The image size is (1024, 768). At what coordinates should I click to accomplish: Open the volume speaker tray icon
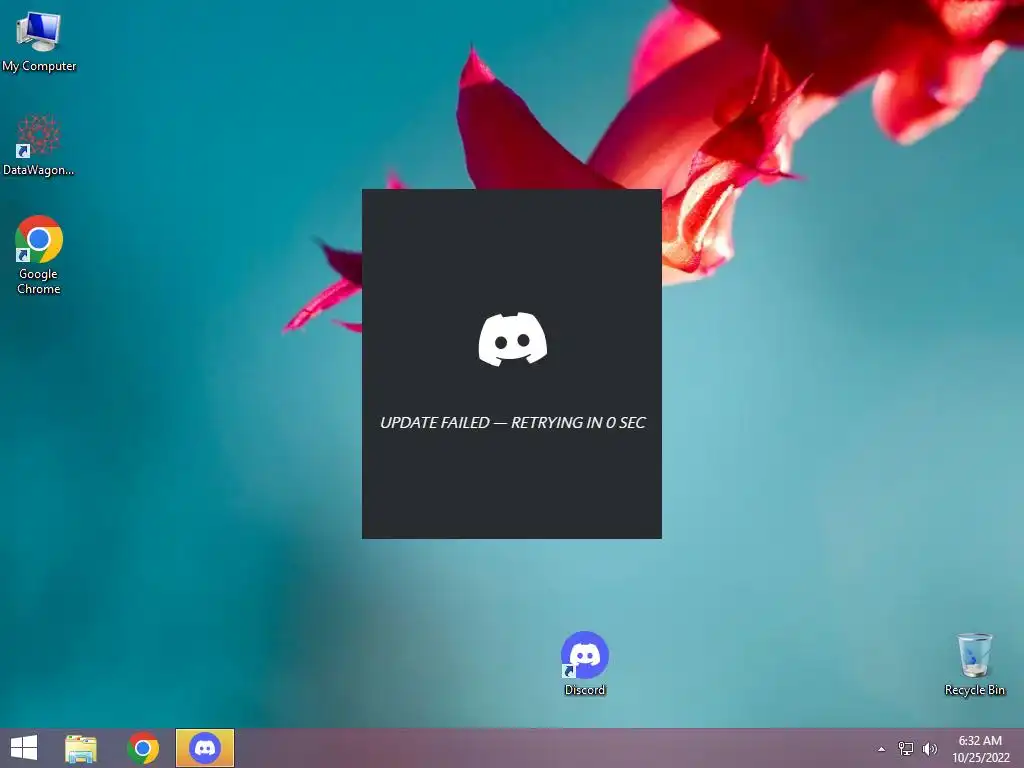(x=929, y=749)
